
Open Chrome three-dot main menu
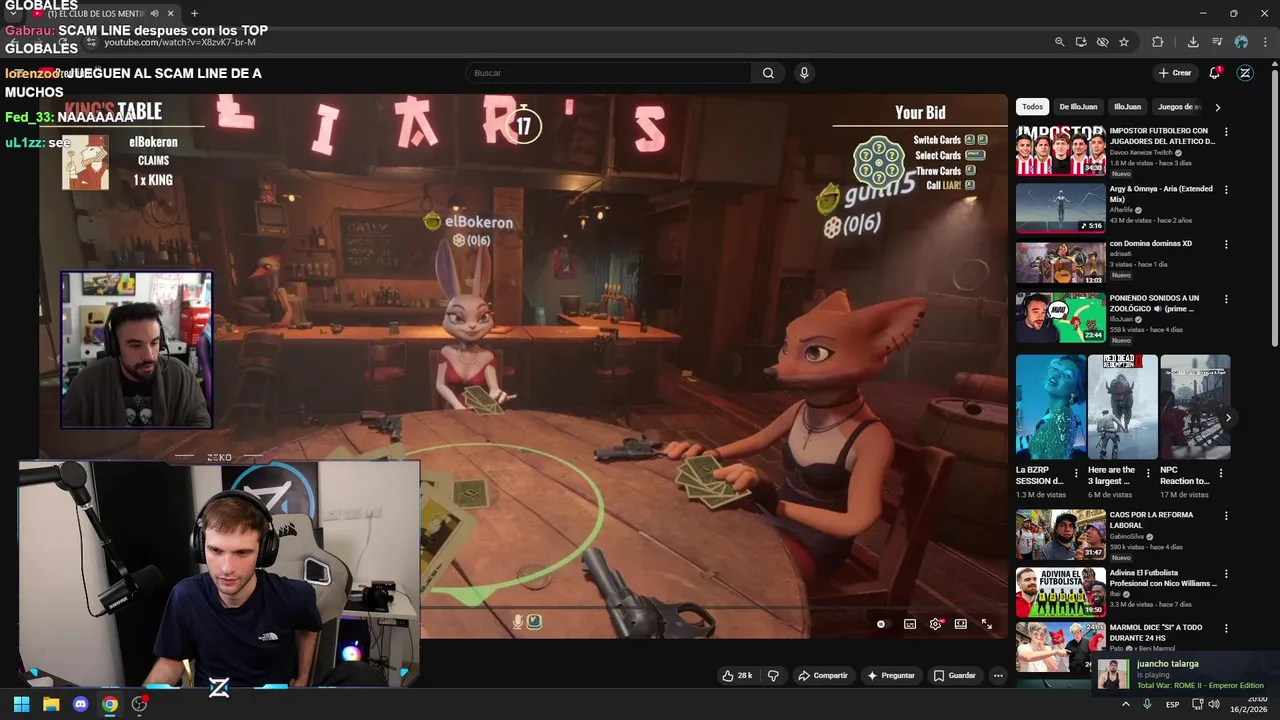[1264, 42]
